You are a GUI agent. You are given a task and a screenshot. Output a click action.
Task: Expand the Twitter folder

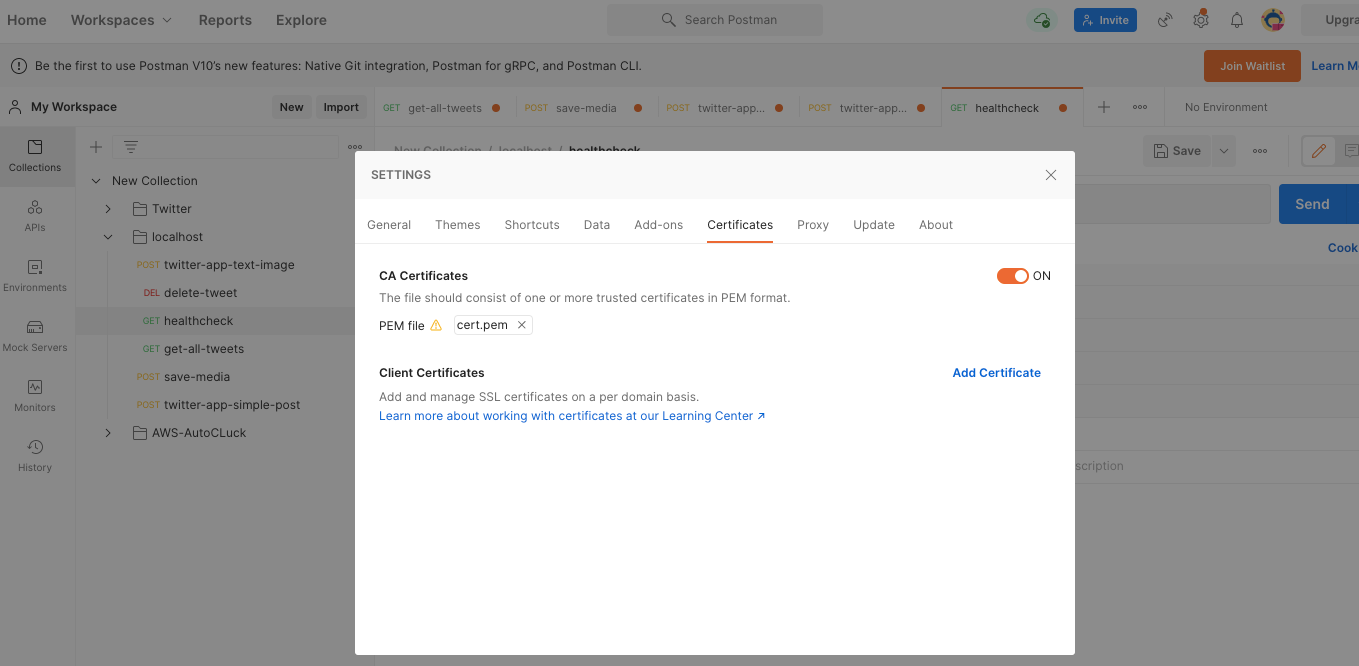click(x=108, y=209)
